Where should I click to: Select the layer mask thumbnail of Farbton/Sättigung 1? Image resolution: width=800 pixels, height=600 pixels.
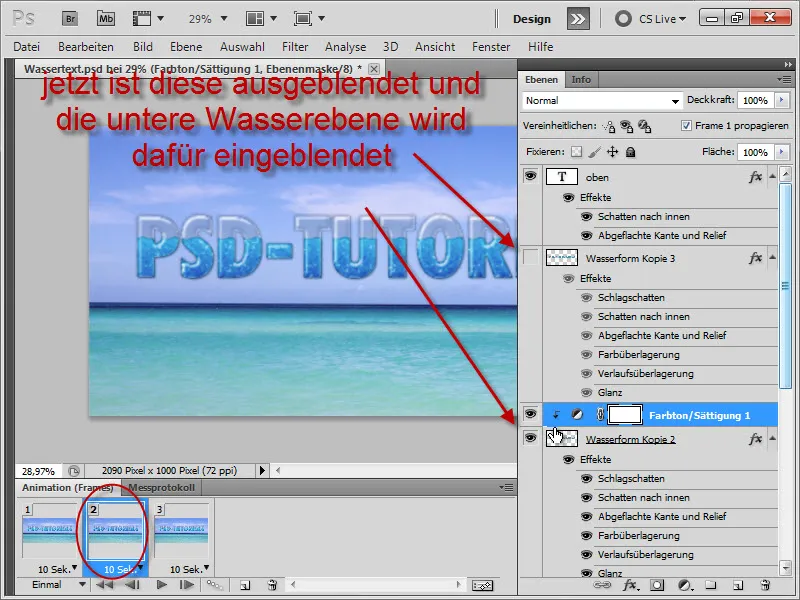point(625,415)
